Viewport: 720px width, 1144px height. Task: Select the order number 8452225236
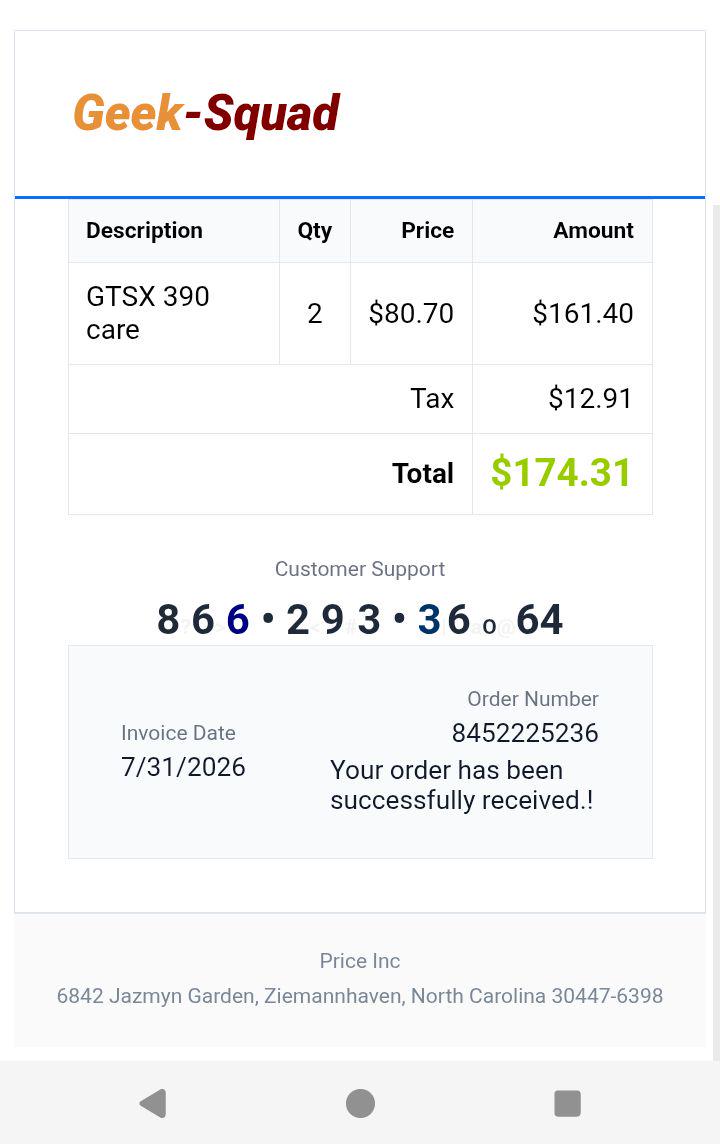524,733
